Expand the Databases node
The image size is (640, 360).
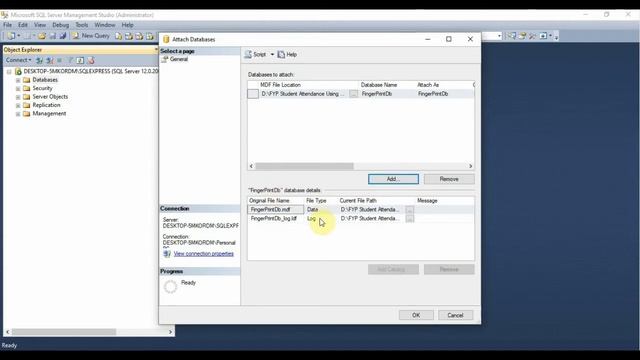[18, 80]
